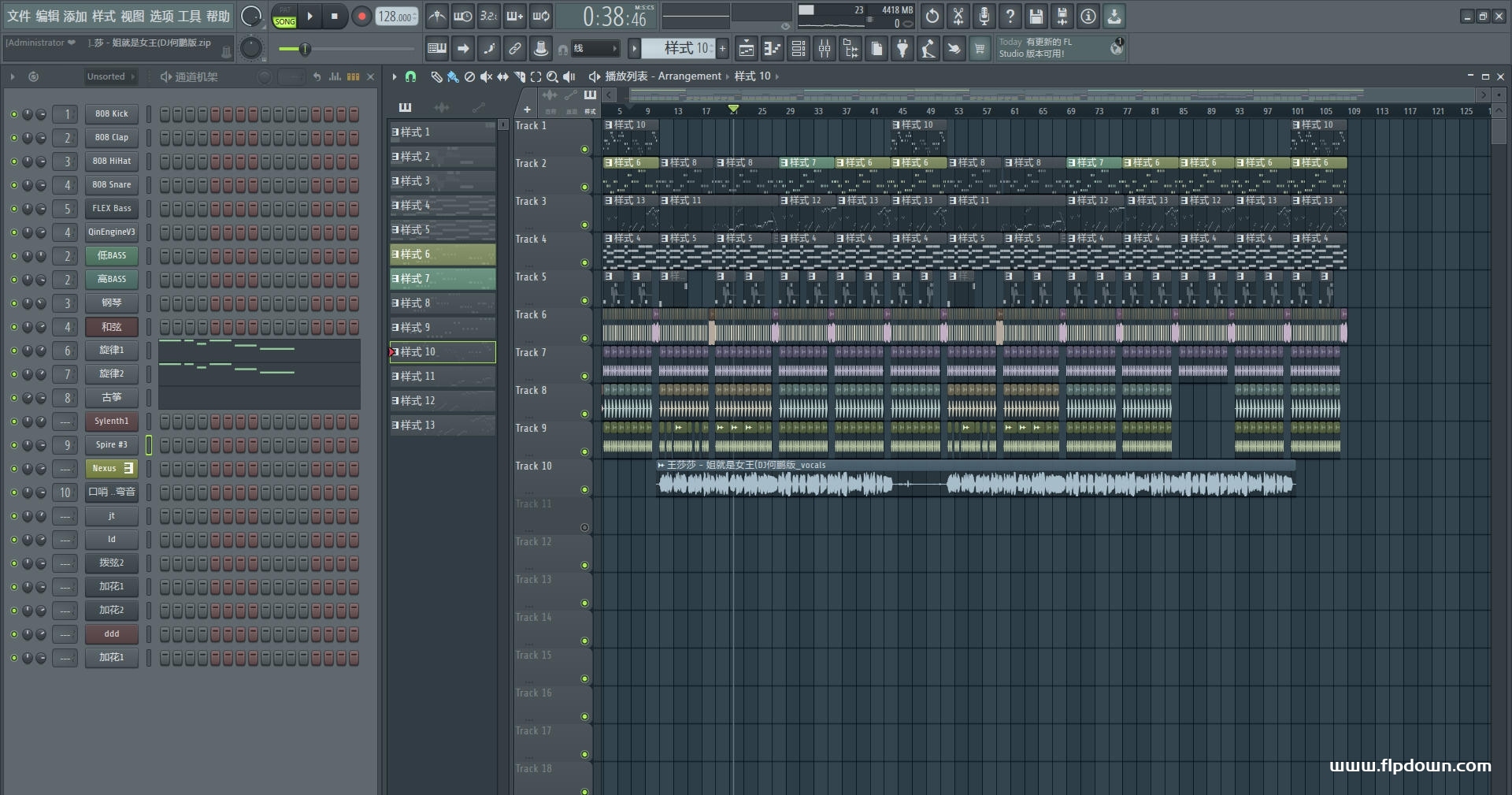Open the snap type dropdown in main toolbar
Screen dimensions: 1512x795
[x=595, y=49]
